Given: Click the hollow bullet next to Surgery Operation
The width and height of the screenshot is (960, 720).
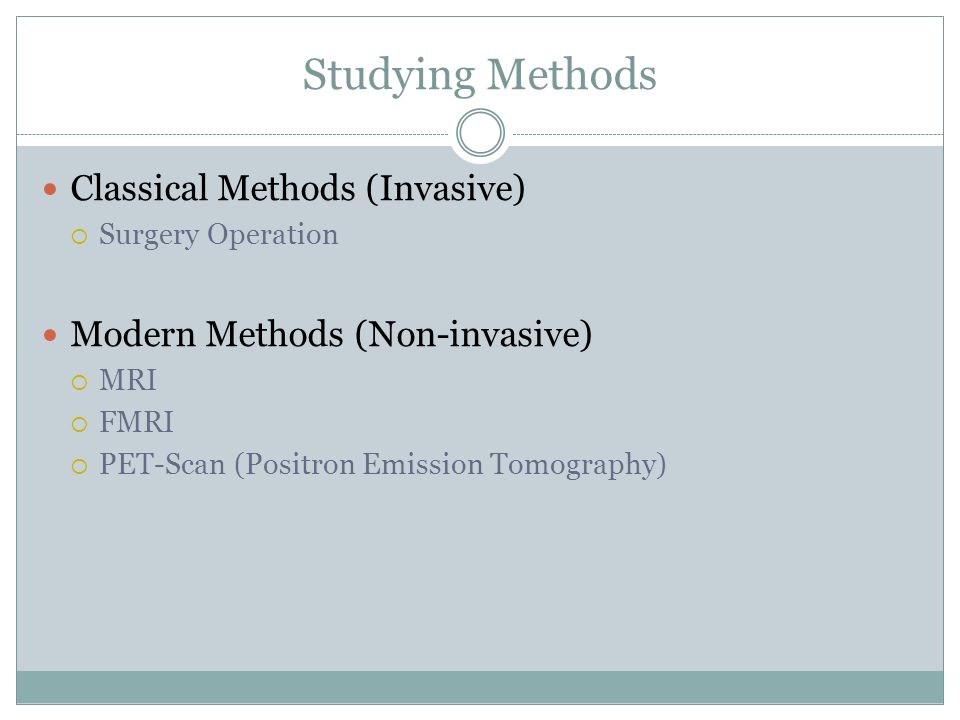Looking at the screenshot, I should click(79, 236).
